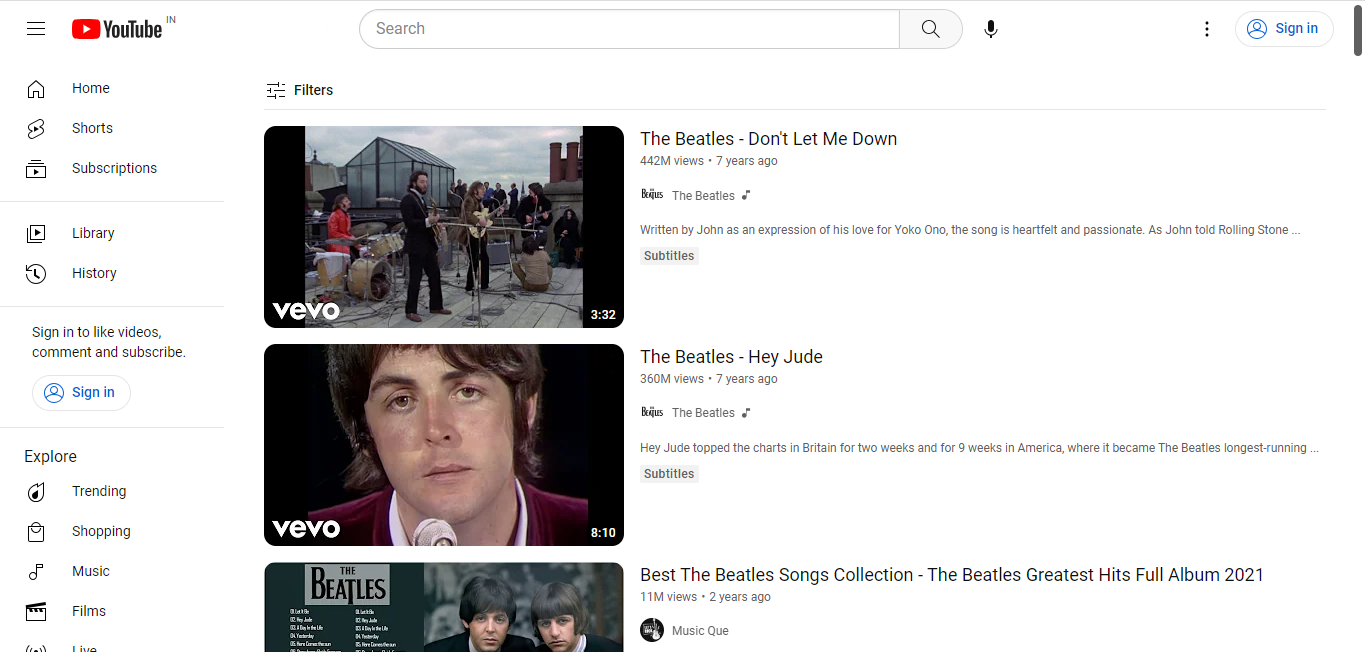Viewport: 1365px width, 652px height.
Task: Open "The Beatles - Hey Jude" title
Action: coord(731,357)
